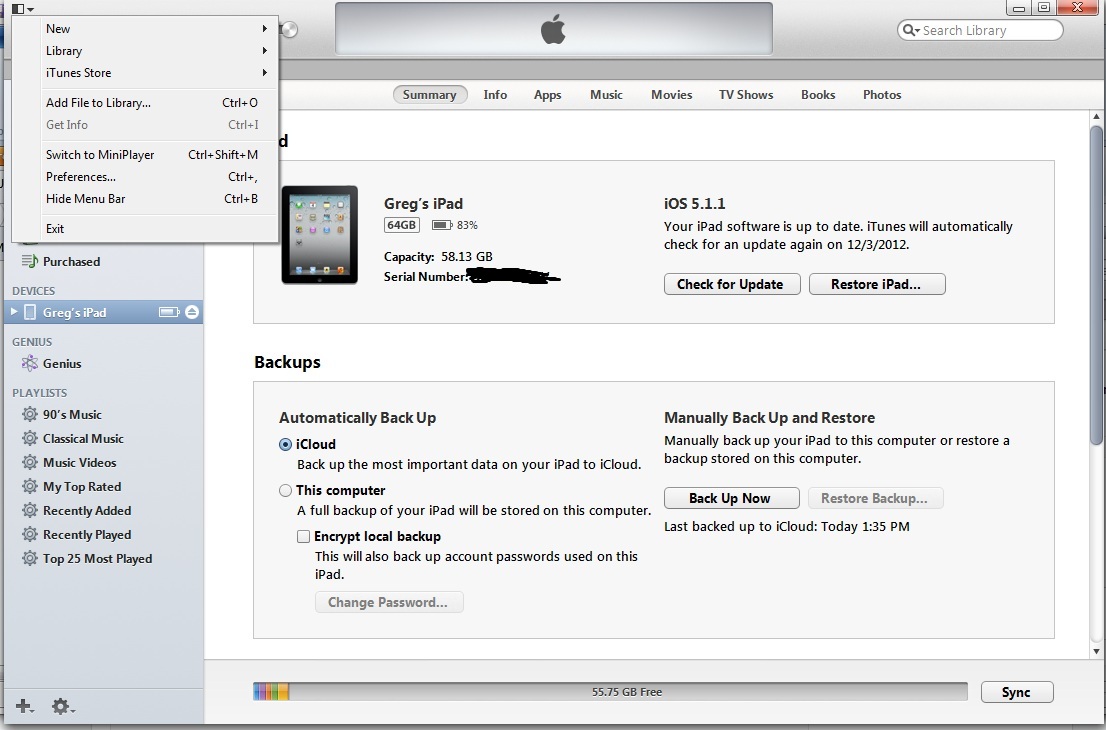Switch to the Info tab

495,95
